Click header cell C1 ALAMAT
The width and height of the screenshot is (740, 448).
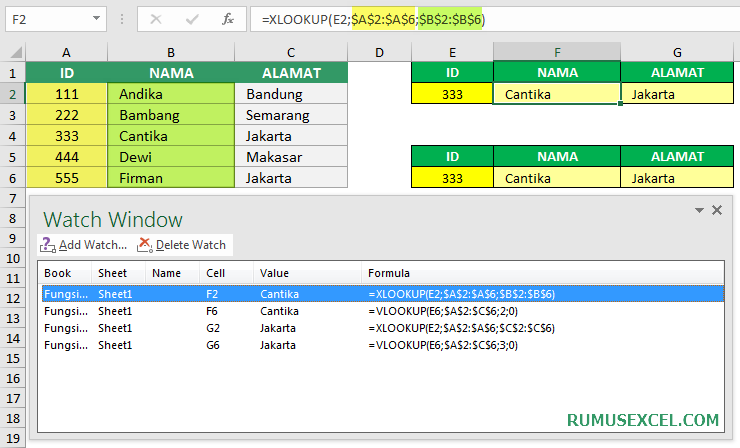tap(291, 73)
